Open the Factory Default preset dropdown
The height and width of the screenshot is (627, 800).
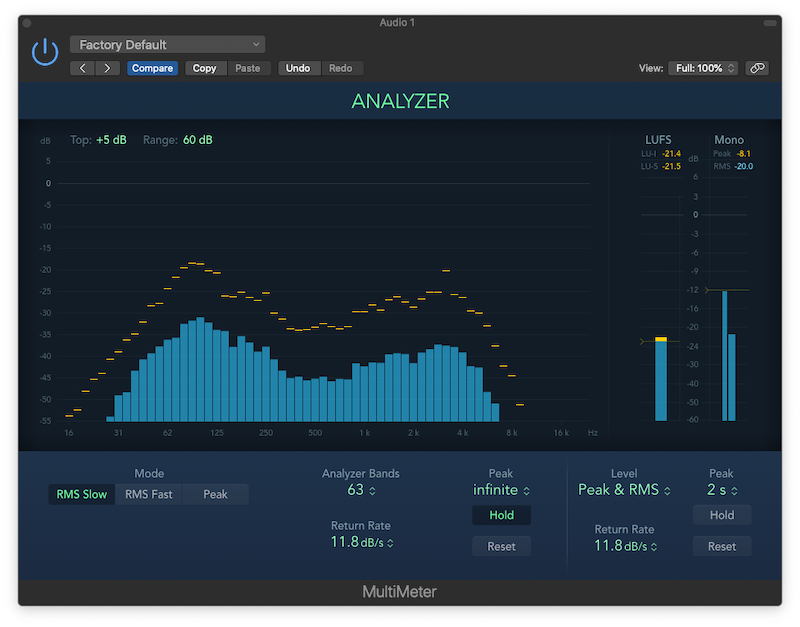[167, 45]
